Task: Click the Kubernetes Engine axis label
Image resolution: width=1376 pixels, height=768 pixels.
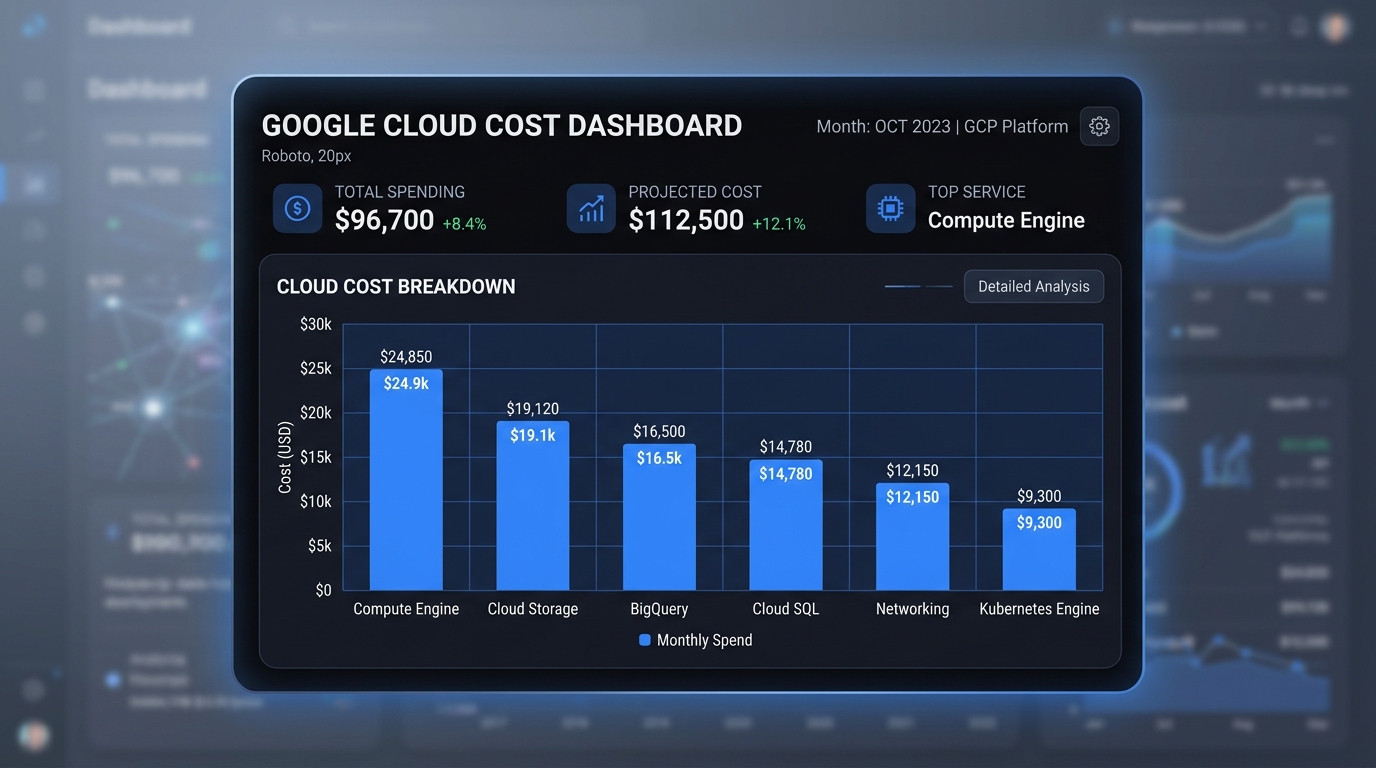Action: [1039, 609]
